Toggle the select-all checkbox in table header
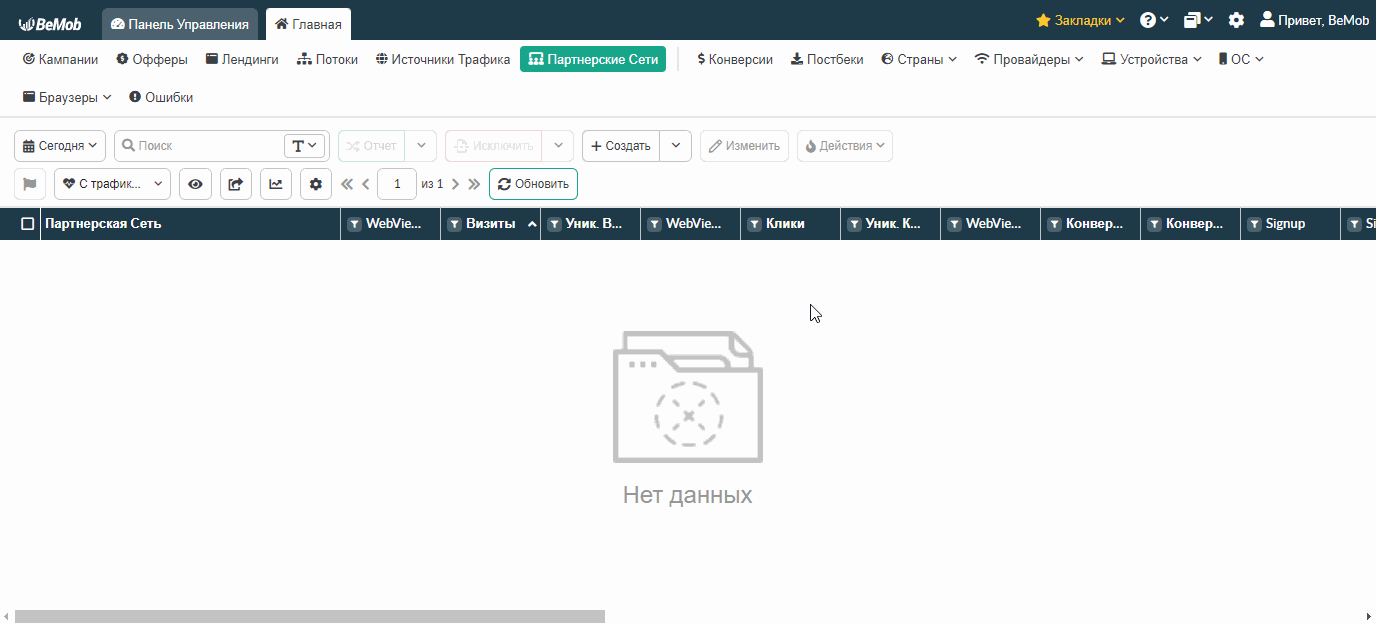 point(28,224)
